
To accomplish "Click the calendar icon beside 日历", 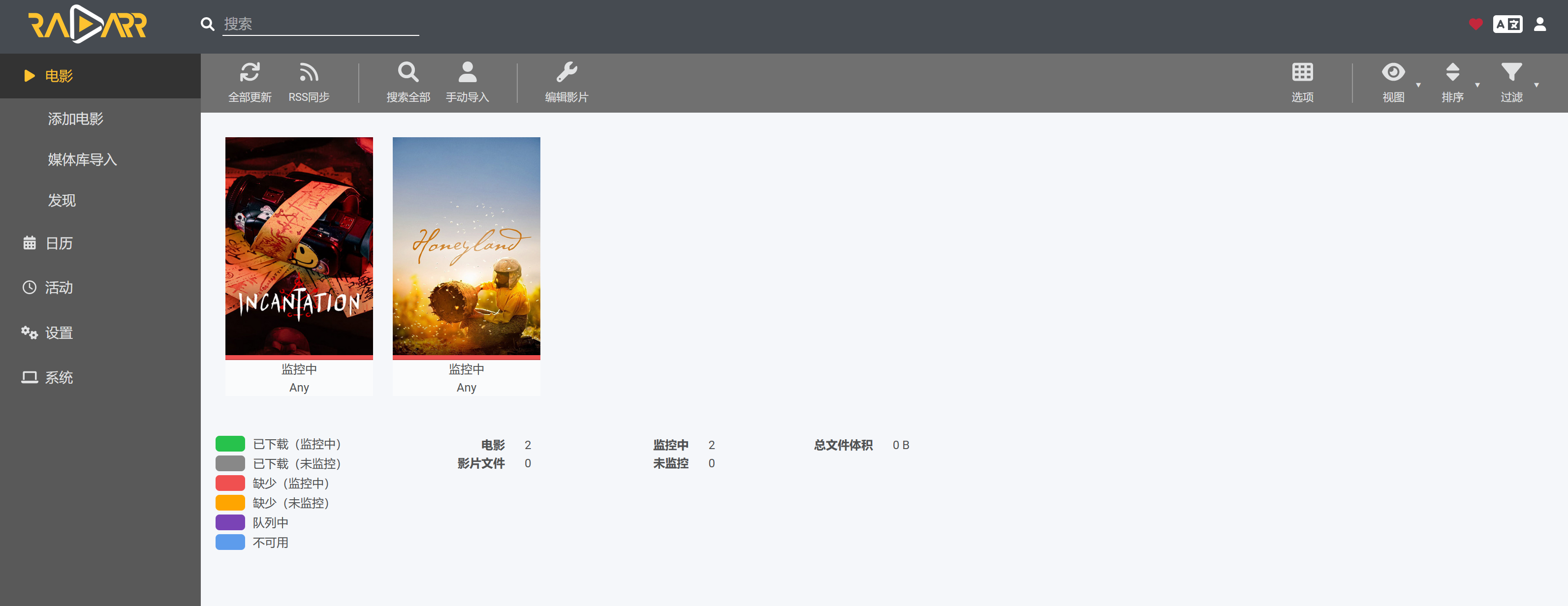I will point(29,243).
